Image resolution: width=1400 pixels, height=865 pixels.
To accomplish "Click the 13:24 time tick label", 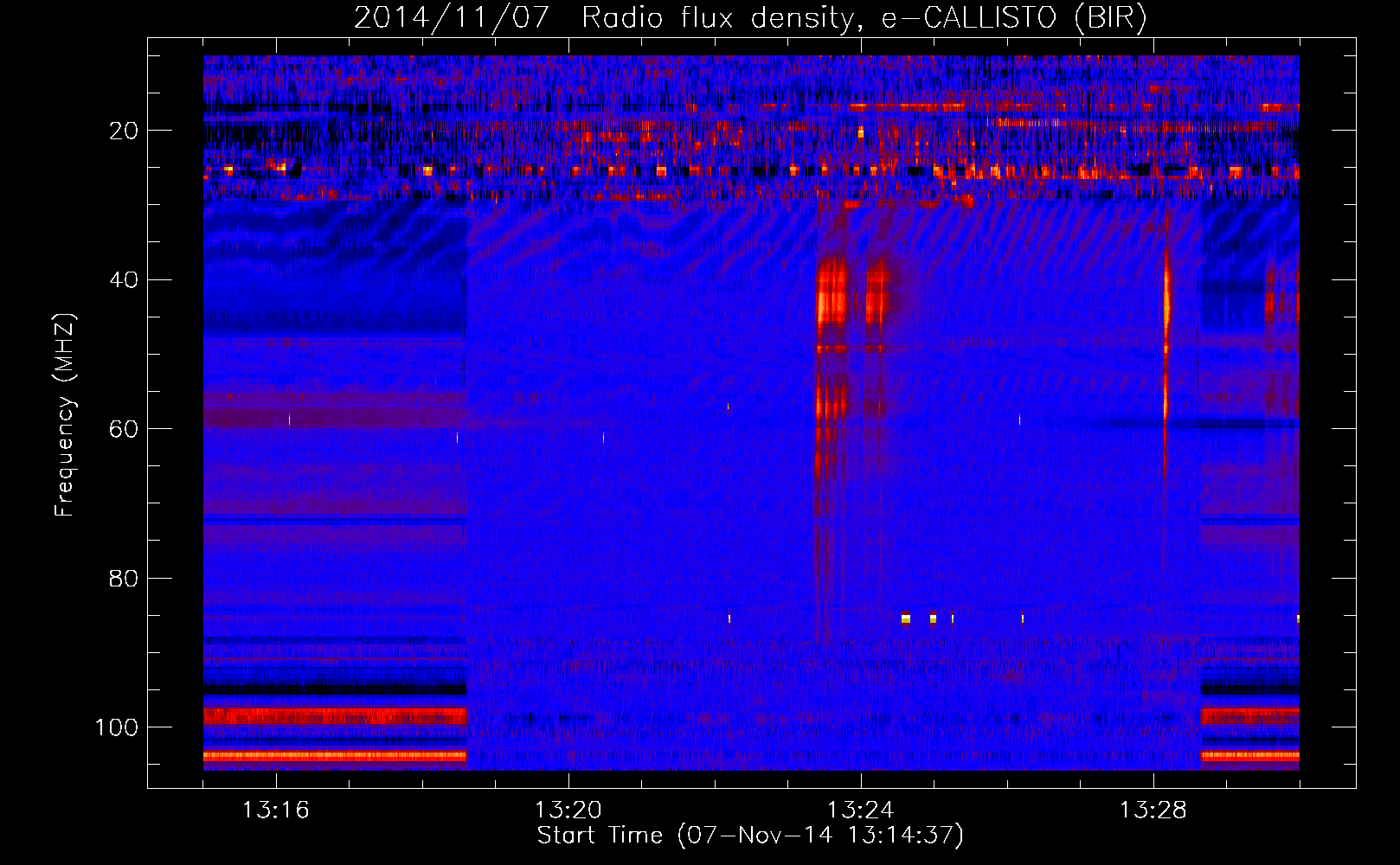I will (860, 811).
